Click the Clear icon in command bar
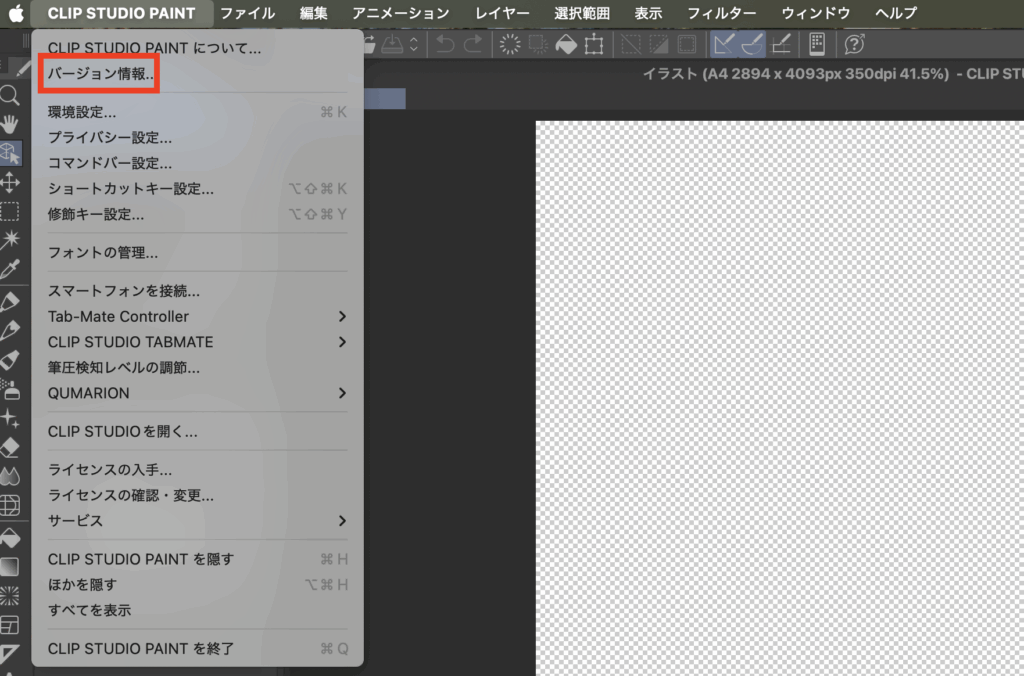The width and height of the screenshot is (1024, 676). (x=510, y=44)
